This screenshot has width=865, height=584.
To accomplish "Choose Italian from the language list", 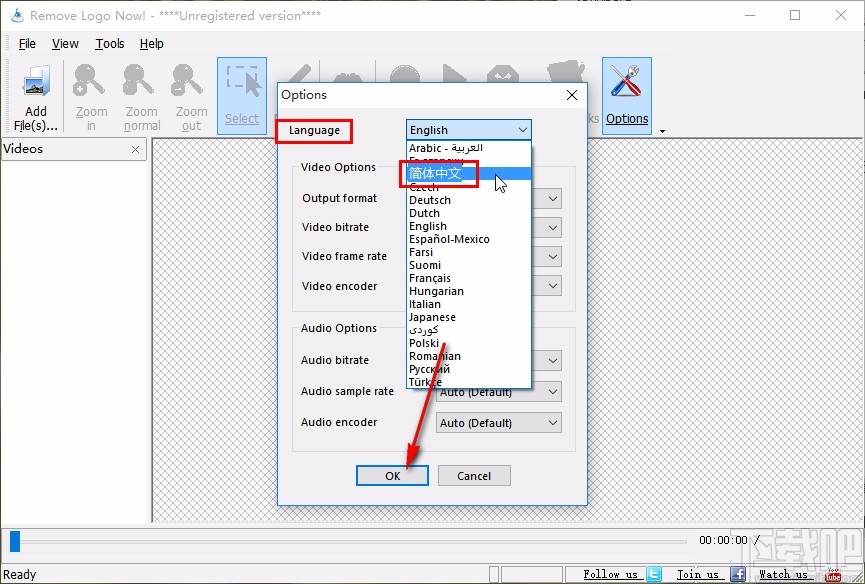I will pos(469,304).
